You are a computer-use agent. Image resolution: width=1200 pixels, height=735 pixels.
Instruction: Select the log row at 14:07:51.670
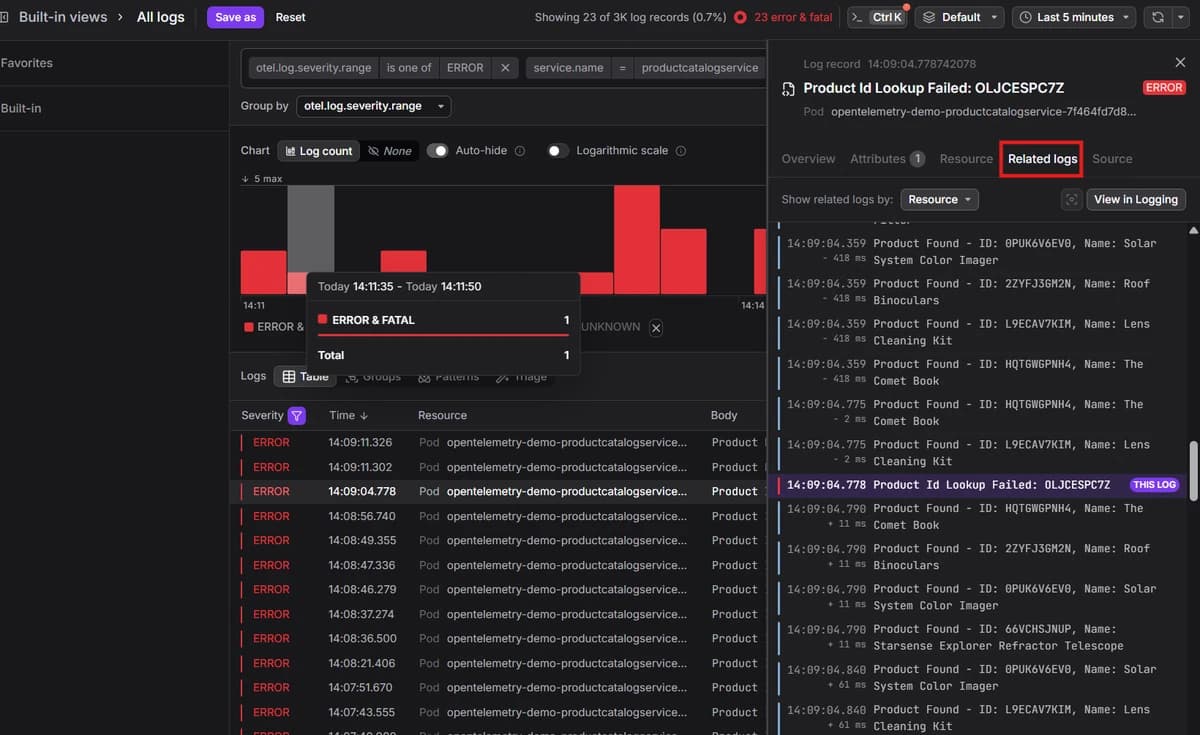498,687
